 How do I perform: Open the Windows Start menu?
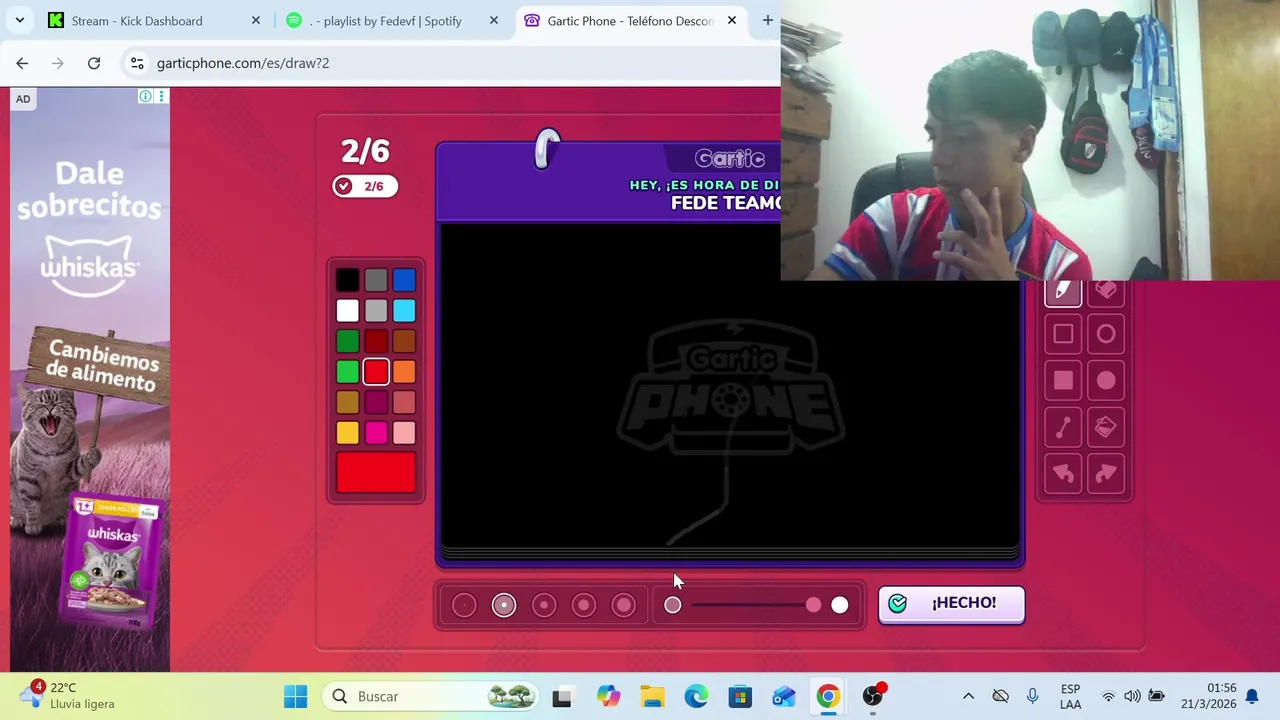click(x=296, y=697)
